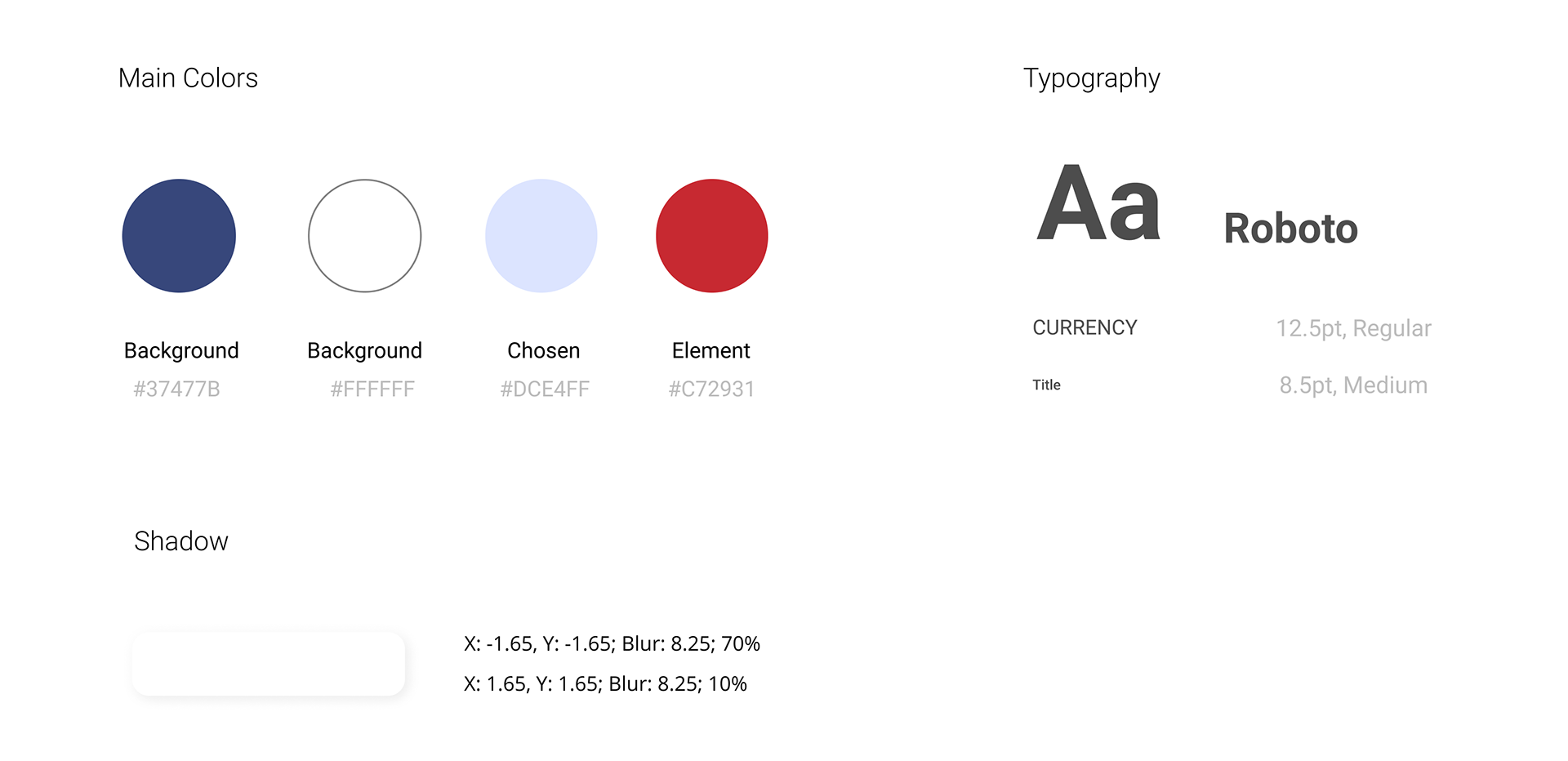
Task: Select the red Element color circle
Action: [x=712, y=236]
